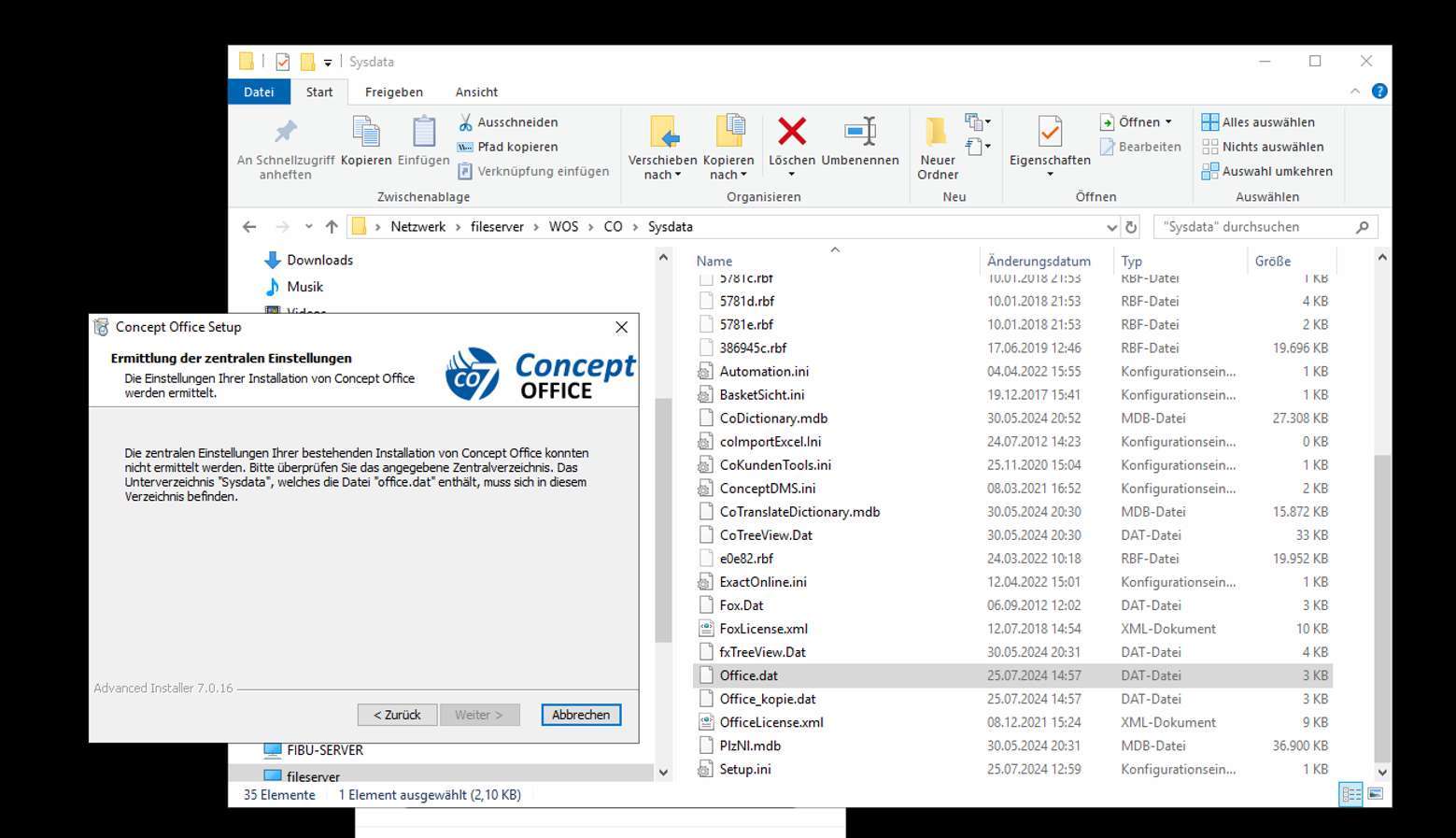Screen dimensions: 1456x838
Task: Expand the address bar history dropdown
Action: coord(1111,227)
